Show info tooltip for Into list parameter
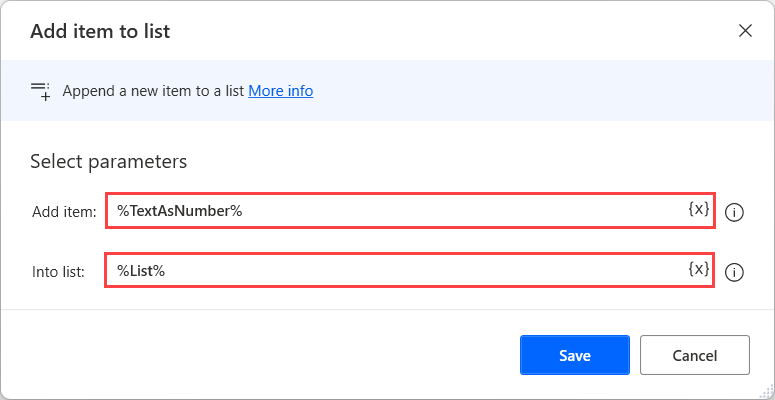This screenshot has height=400, width=775. 734,272
